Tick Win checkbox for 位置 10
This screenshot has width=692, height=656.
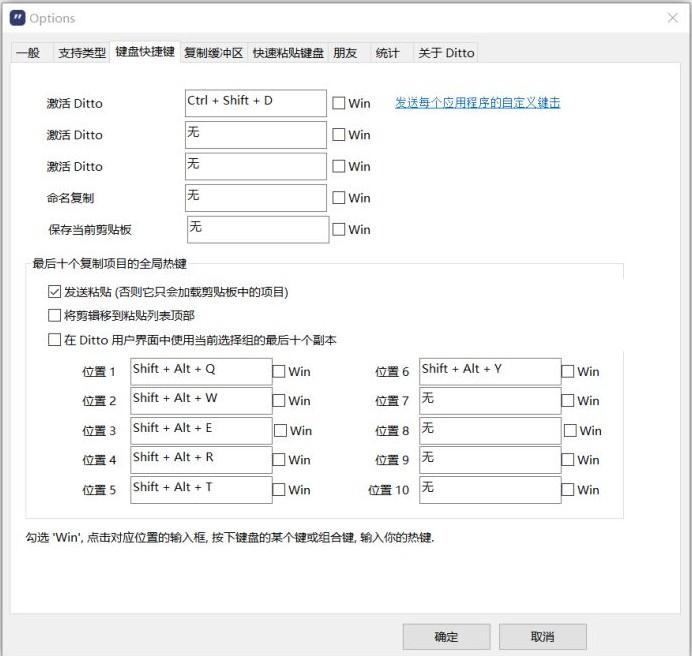(568, 490)
